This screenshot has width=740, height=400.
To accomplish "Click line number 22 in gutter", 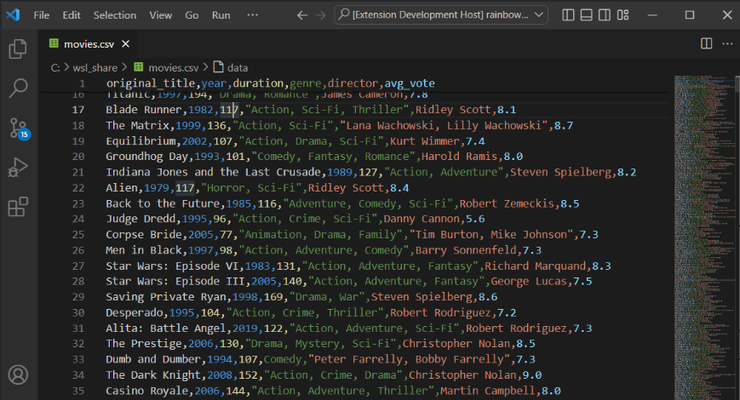I will tap(78, 188).
